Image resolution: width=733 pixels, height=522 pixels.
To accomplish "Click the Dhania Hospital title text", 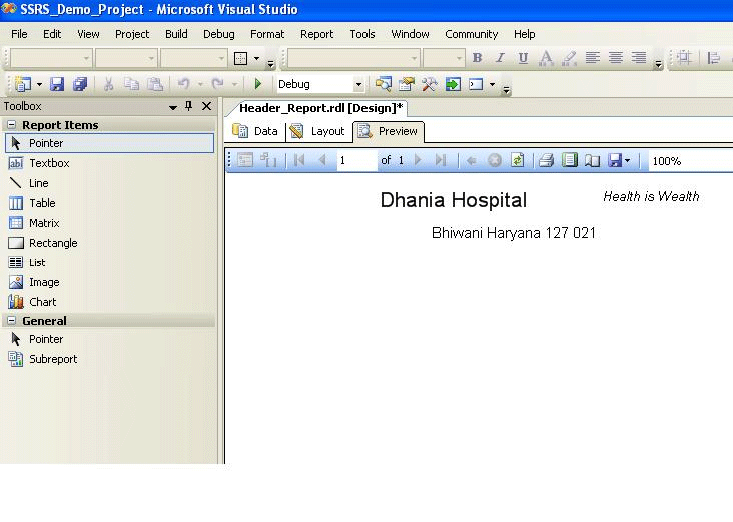I will pos(453,200).
